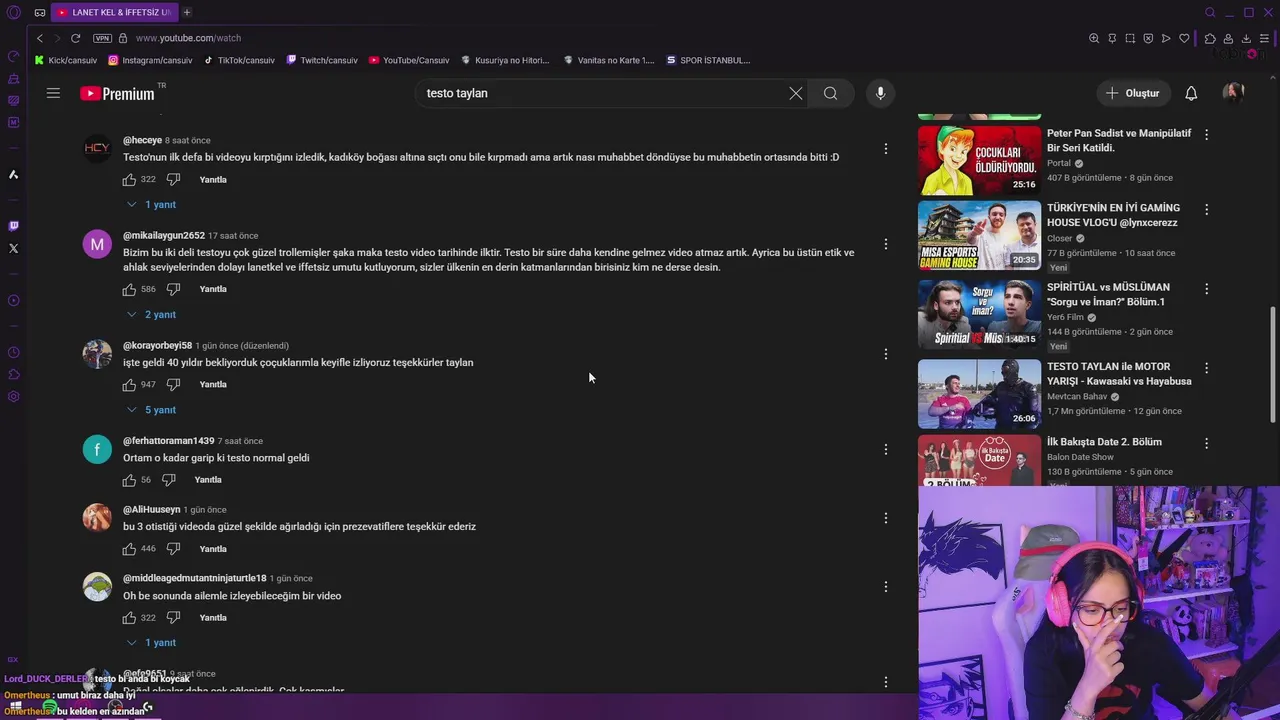Image resolution: width=1280 pixels, height=720 pixels.
Task: Toggle the VPN badge in address bar
Action: tap(102, 38)
